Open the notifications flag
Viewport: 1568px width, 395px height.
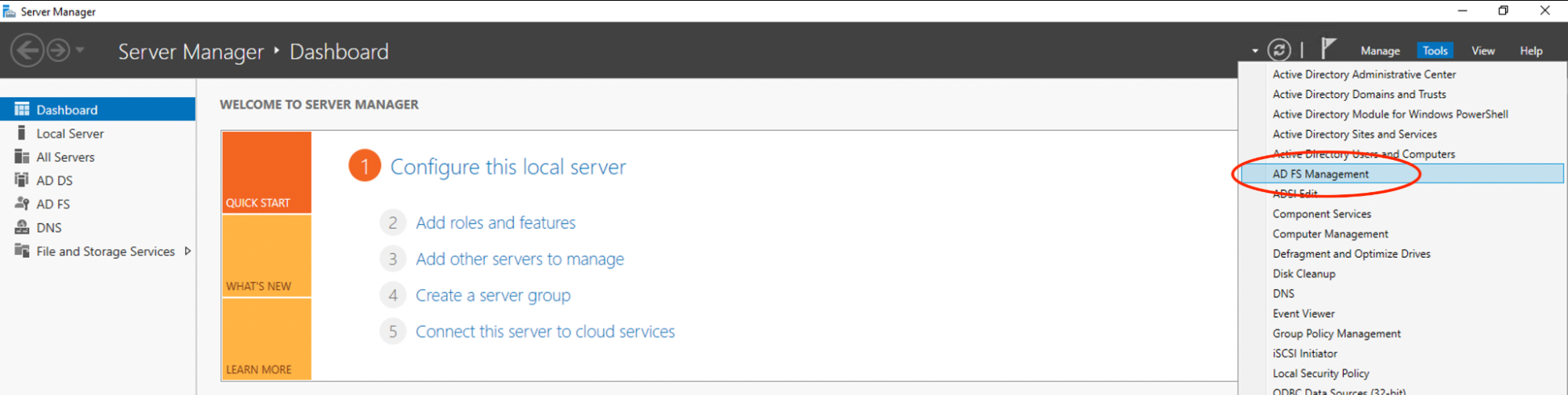pos(1327,49)
